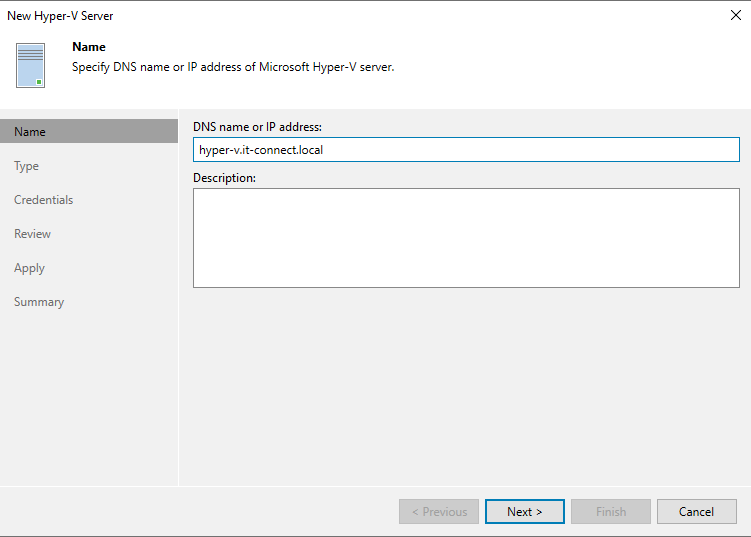This screenshot has height=537, width=751.
Task: Focus the Description text area
Action: [466, 238]
